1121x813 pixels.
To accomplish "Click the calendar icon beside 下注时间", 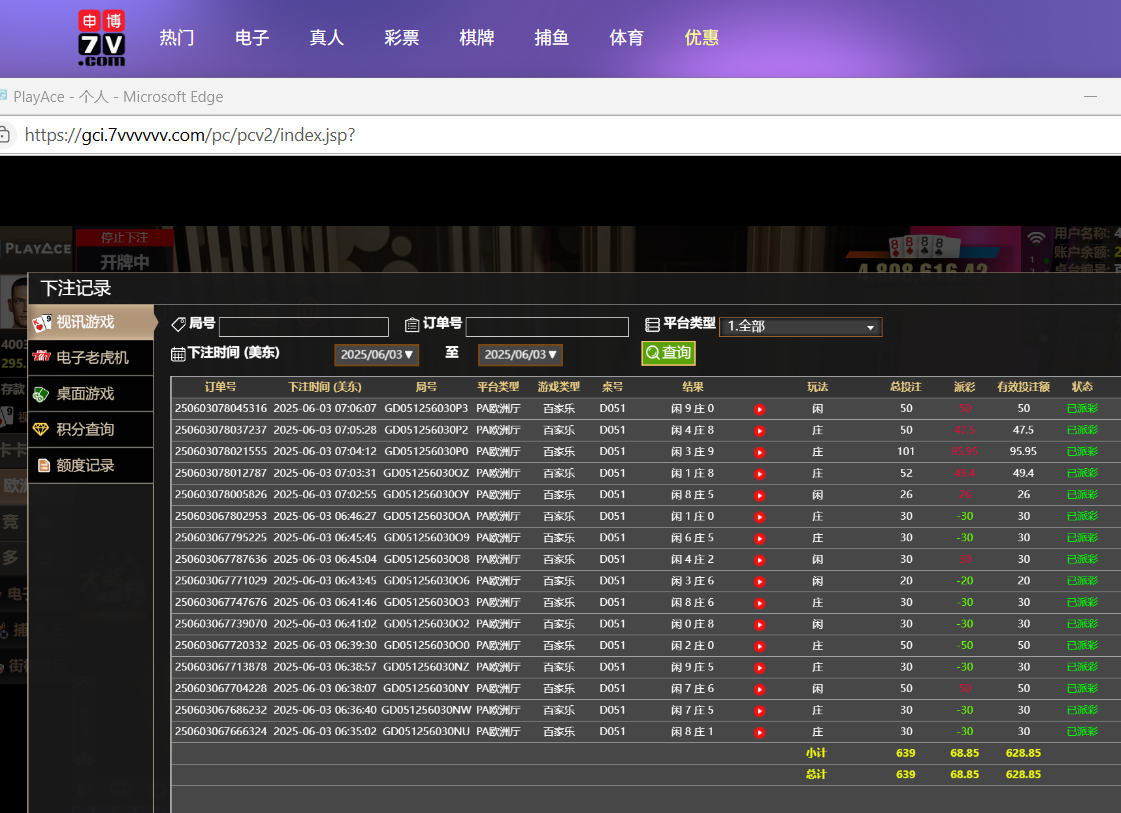I will [178, 354].
